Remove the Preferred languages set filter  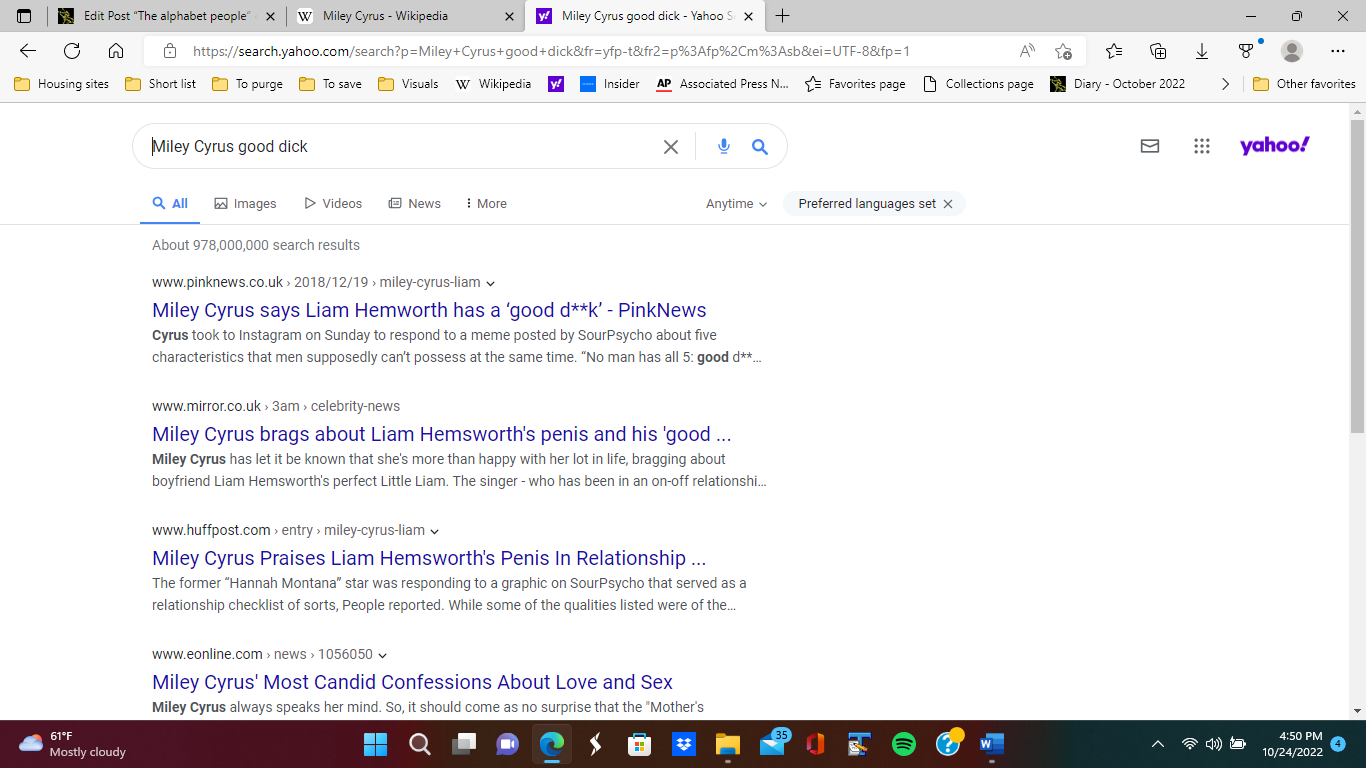(948, 204)
